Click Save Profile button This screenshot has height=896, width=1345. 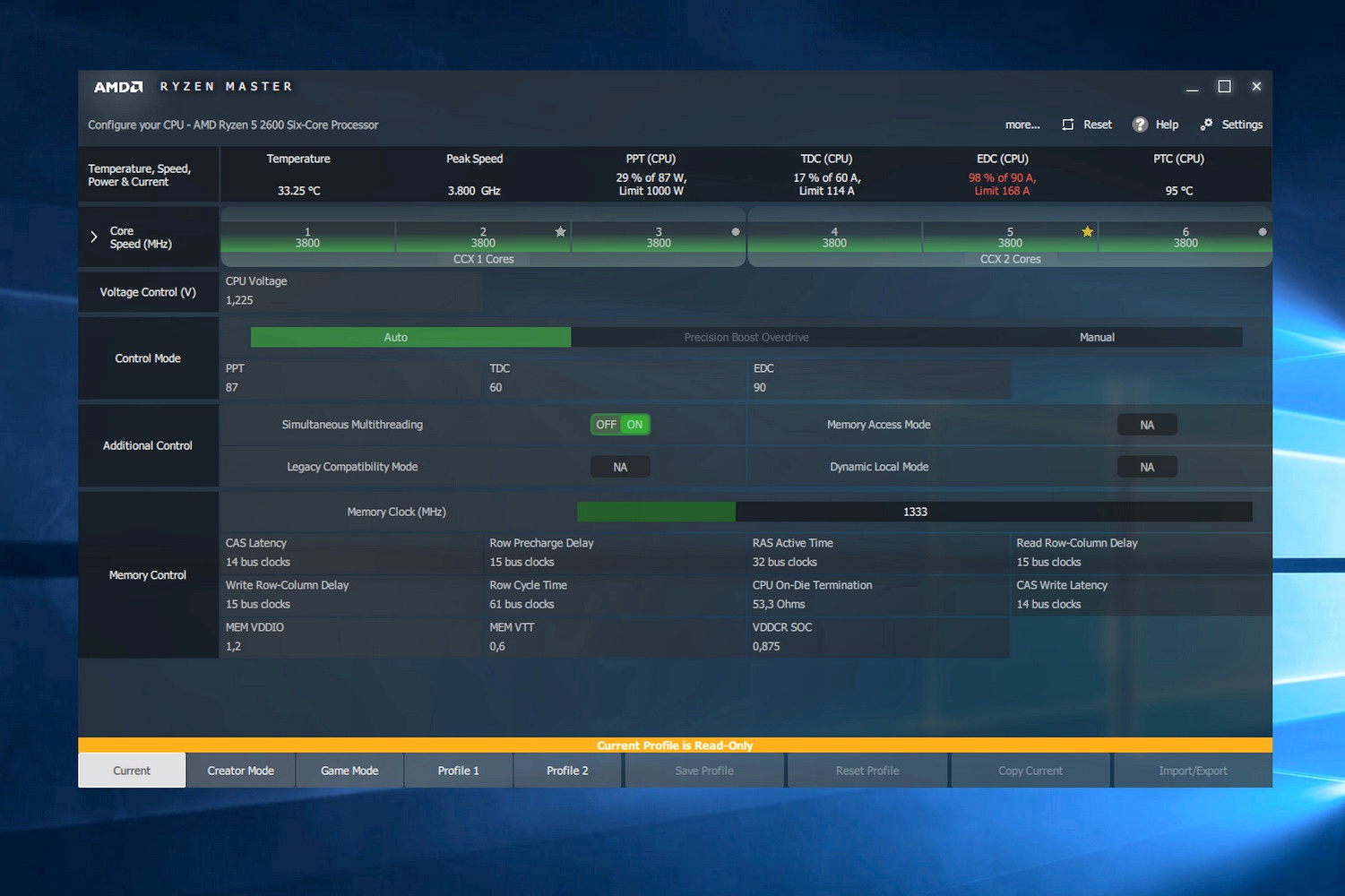[704, 771]
